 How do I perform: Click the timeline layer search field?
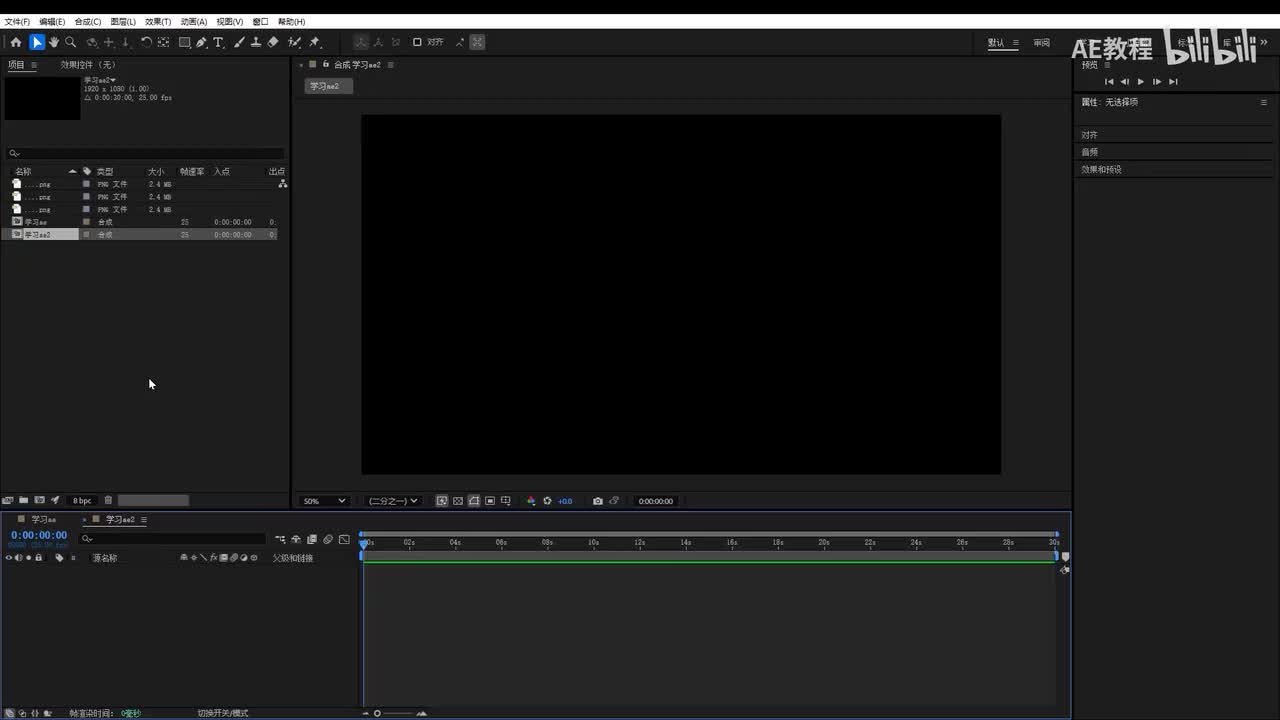click(173, 539)
